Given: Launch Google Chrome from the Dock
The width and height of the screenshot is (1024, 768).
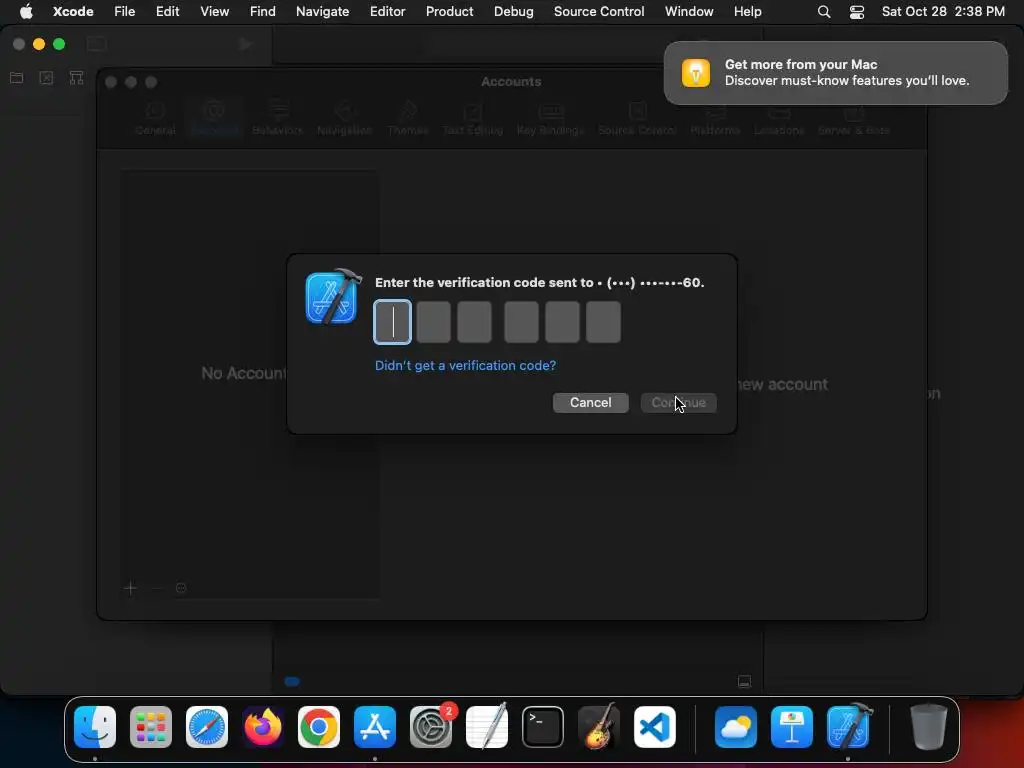Looking at the screenshot, I should [x=319, y=727].
